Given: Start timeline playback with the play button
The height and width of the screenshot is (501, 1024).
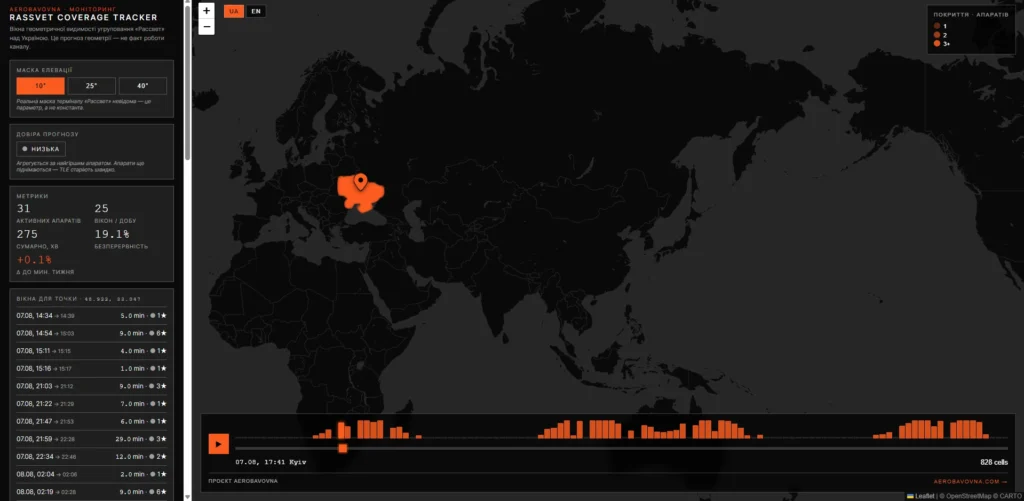Looking at the screenshot, I should click(218, 444).
